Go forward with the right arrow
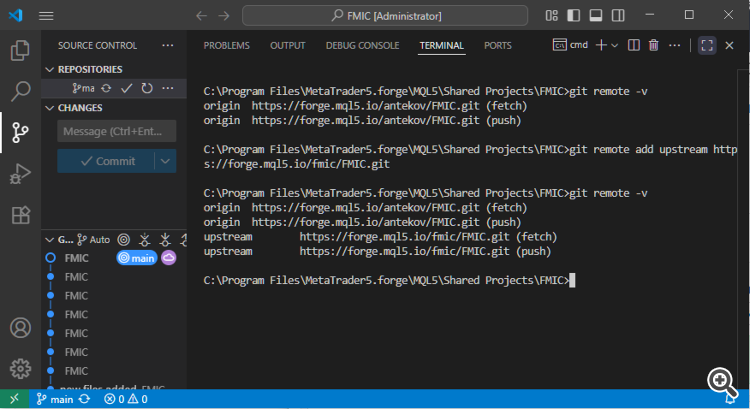This screenshot has width=750, height=409. (x=224, y=16)
